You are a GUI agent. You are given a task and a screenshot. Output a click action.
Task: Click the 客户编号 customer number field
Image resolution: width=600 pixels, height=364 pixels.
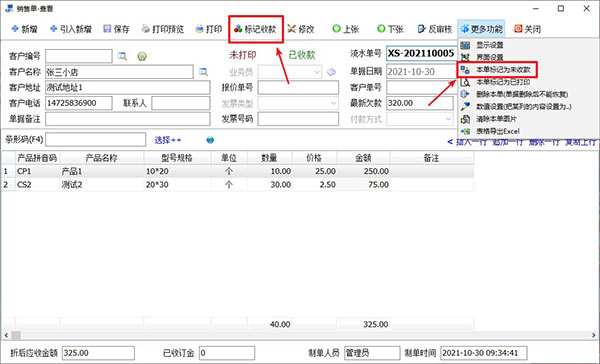(79, 56)
